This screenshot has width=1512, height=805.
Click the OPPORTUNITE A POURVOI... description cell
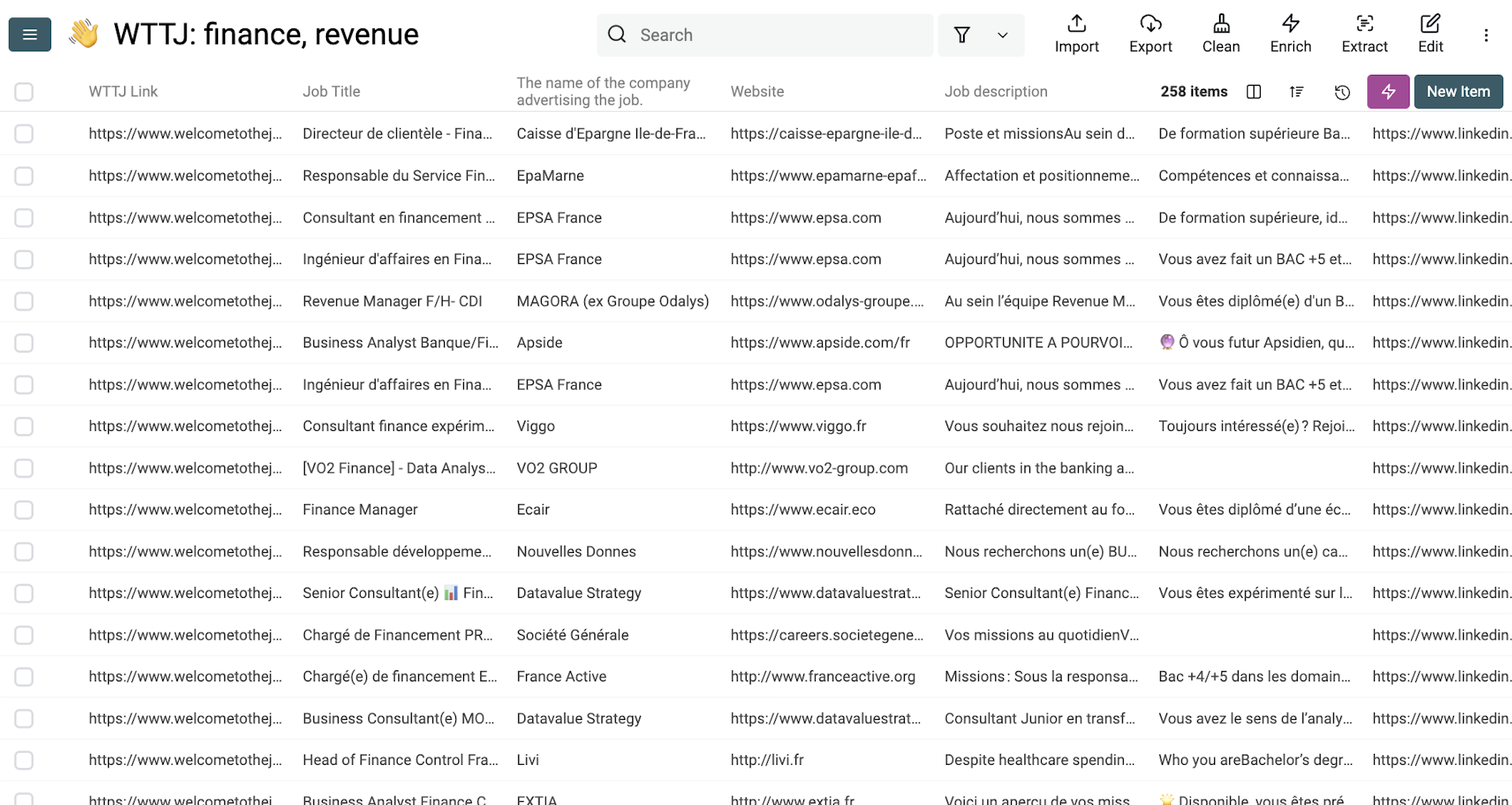[1039, 343]
